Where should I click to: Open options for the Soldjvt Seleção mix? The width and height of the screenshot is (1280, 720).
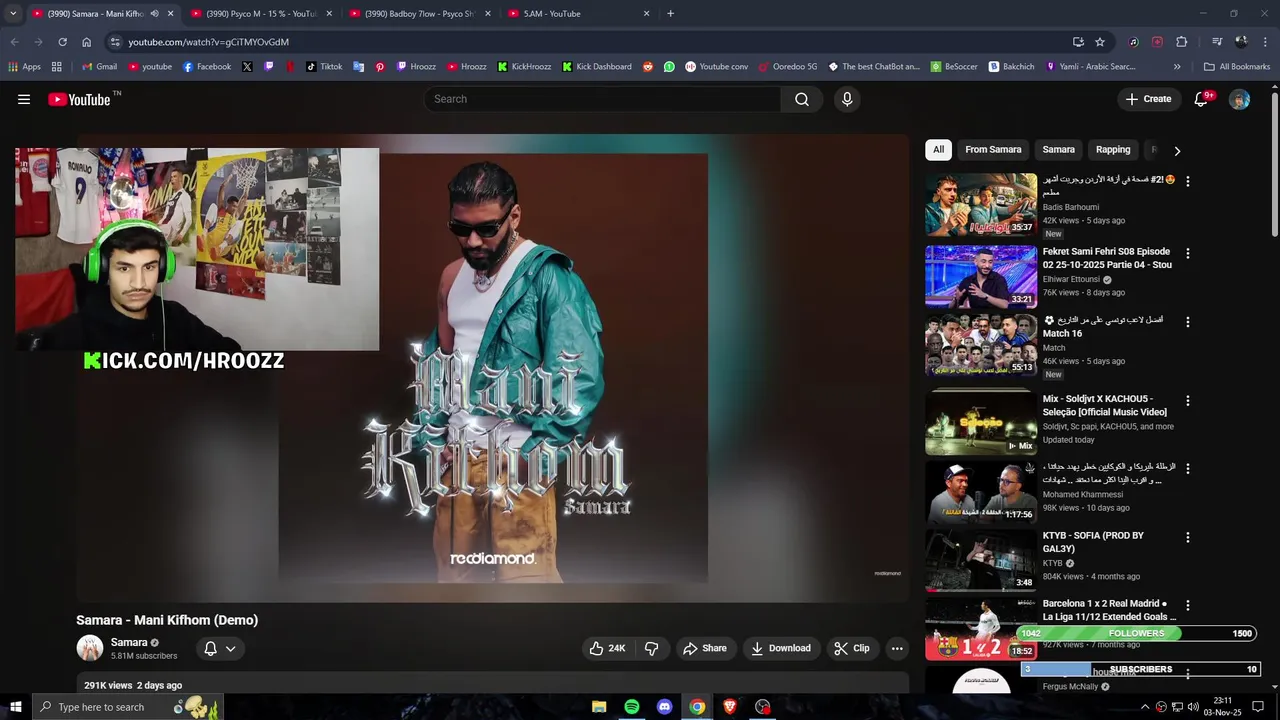1188,400
